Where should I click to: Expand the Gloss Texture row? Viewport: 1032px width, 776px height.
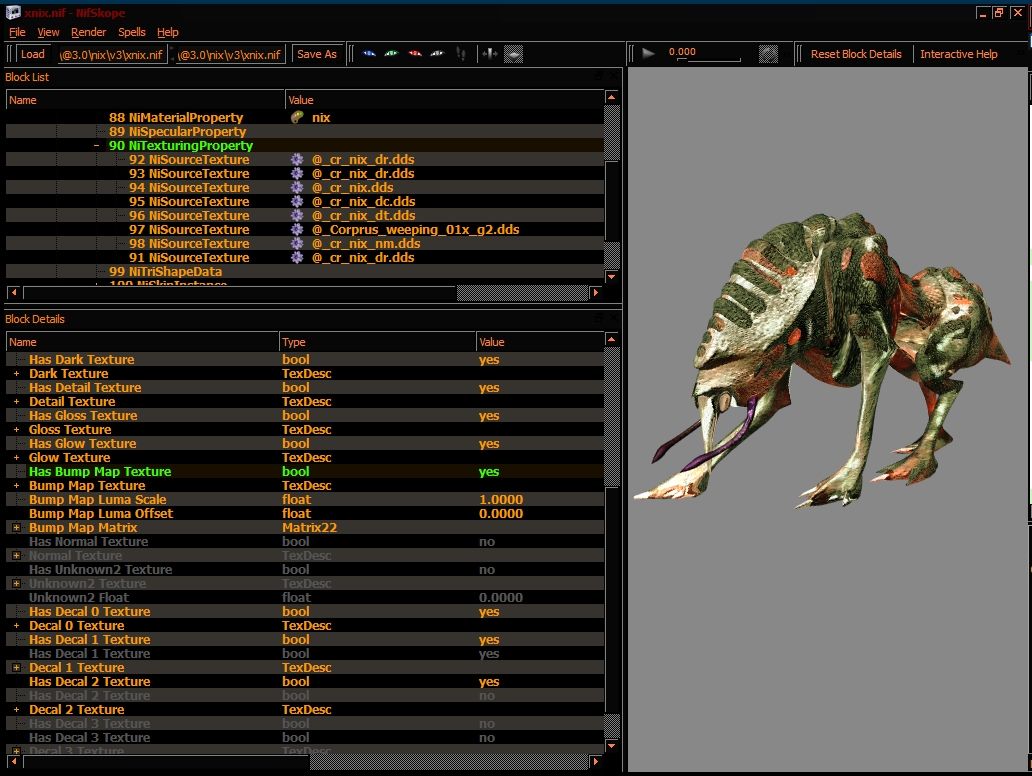16,429
